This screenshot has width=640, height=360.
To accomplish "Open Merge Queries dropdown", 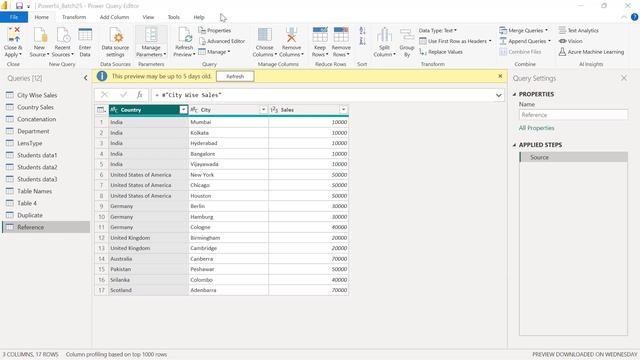I will 524,31.
